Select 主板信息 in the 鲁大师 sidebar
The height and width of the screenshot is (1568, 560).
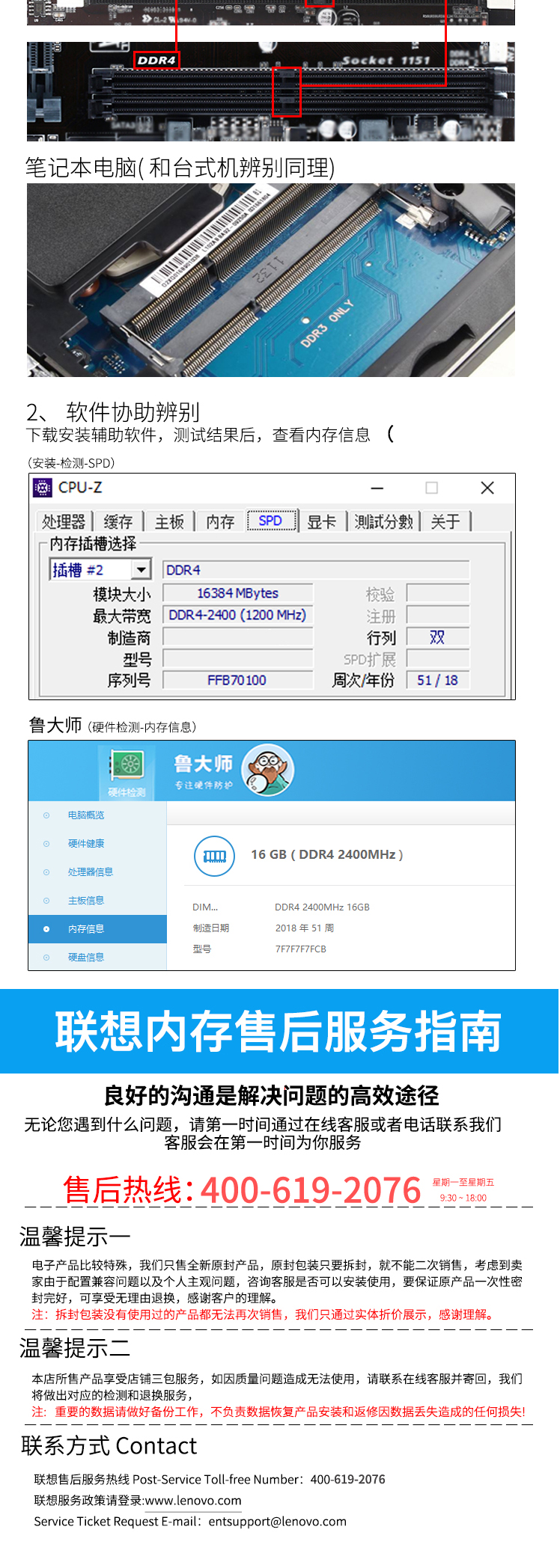(x=86, y=901)
